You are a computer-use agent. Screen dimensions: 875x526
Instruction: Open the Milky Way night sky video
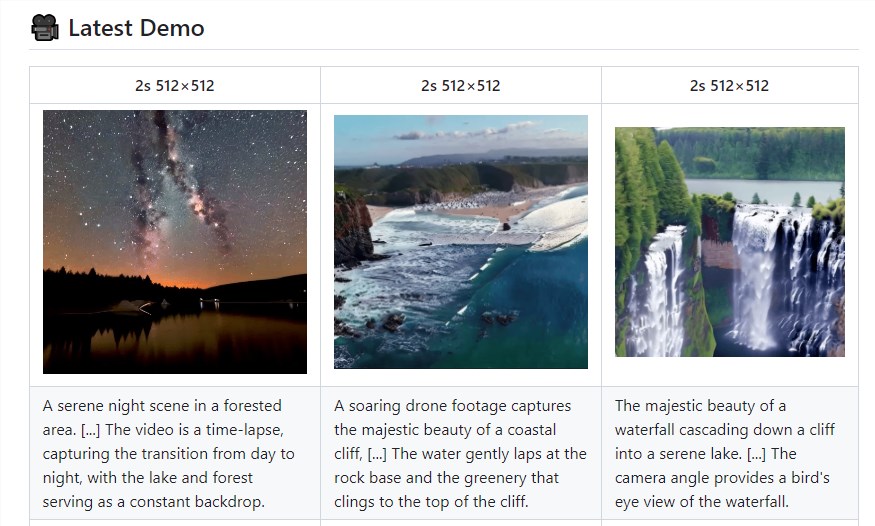[175, 242]
